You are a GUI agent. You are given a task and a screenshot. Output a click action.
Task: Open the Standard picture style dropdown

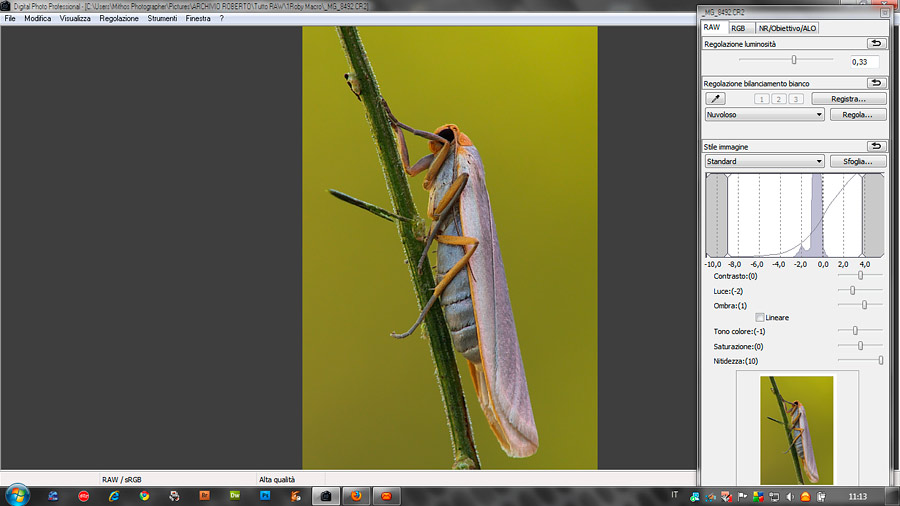coord(765,161)
